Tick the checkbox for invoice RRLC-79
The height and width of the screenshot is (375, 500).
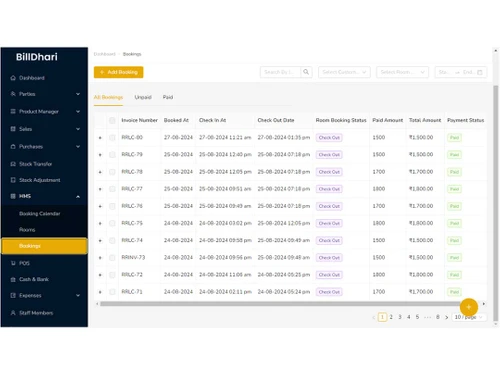coord(112,155)
